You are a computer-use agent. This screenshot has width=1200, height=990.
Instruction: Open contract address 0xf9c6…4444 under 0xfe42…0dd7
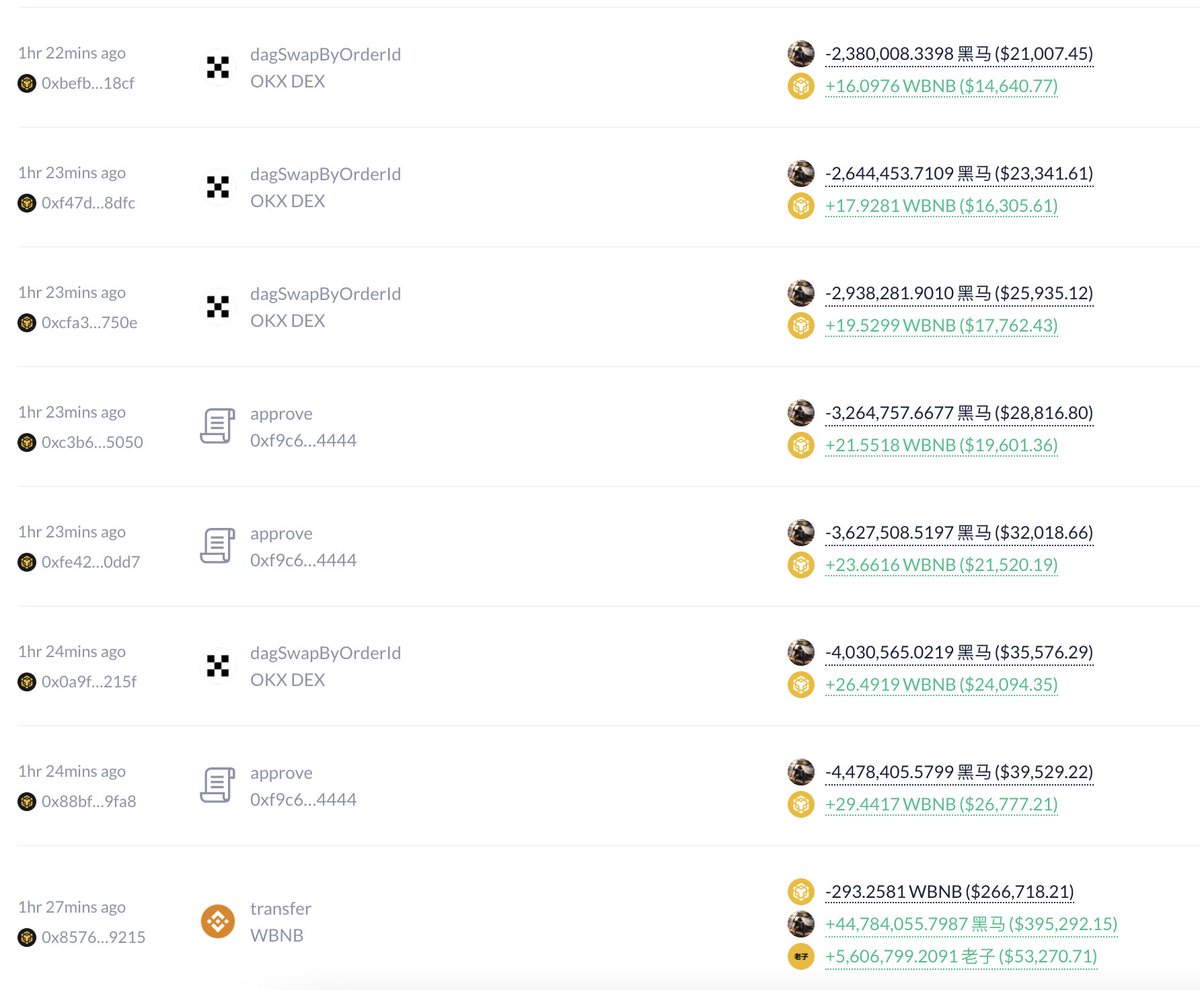(x=303, y=560)
